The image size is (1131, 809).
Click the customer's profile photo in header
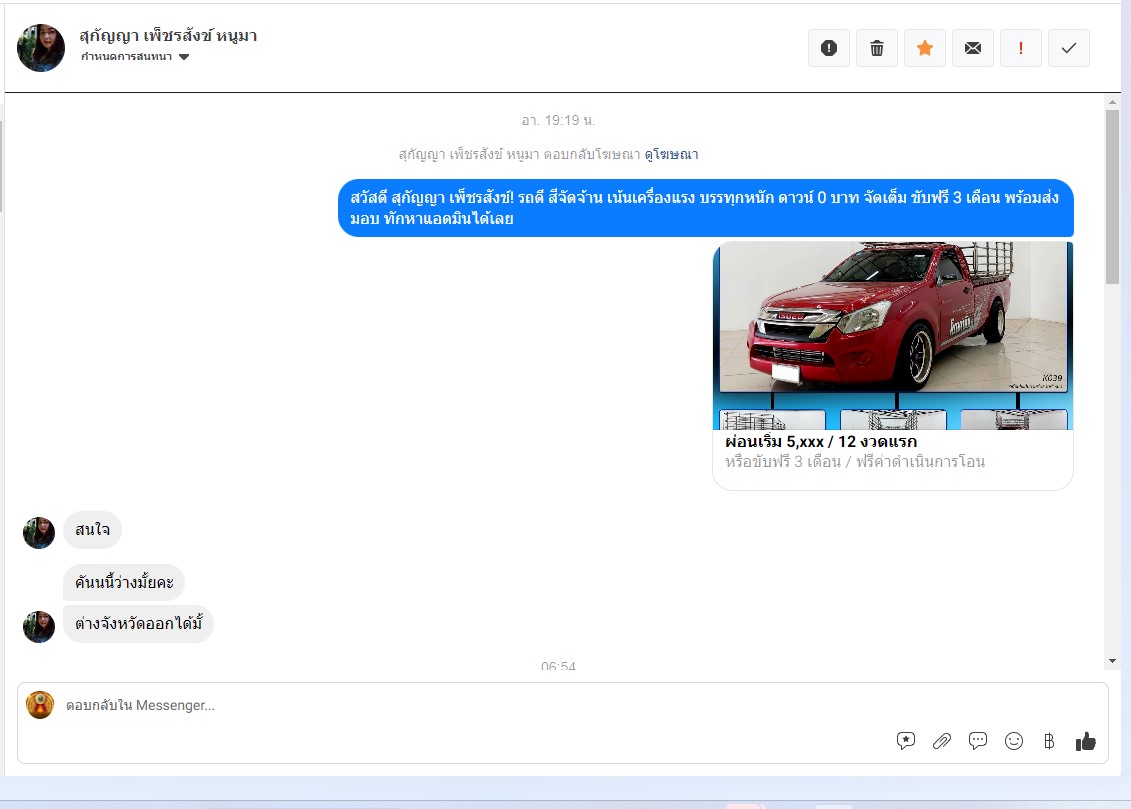click(x=41, y=48)
